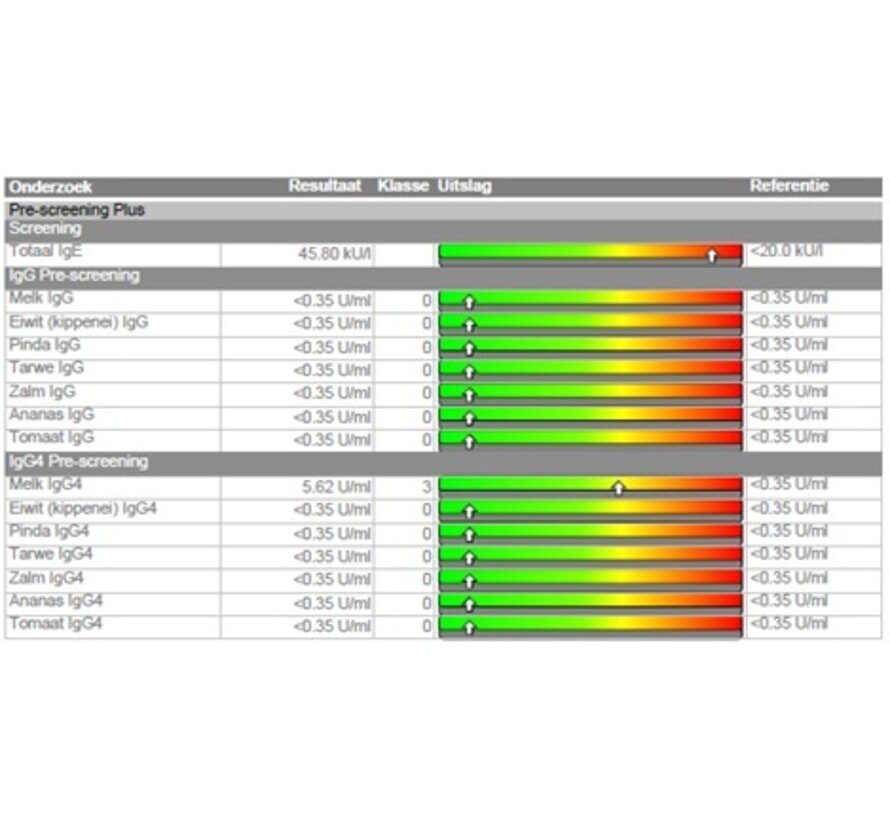Click the arrow marker on Melk IgG bar
Screen dimensions: 890x820
point(469,301)
